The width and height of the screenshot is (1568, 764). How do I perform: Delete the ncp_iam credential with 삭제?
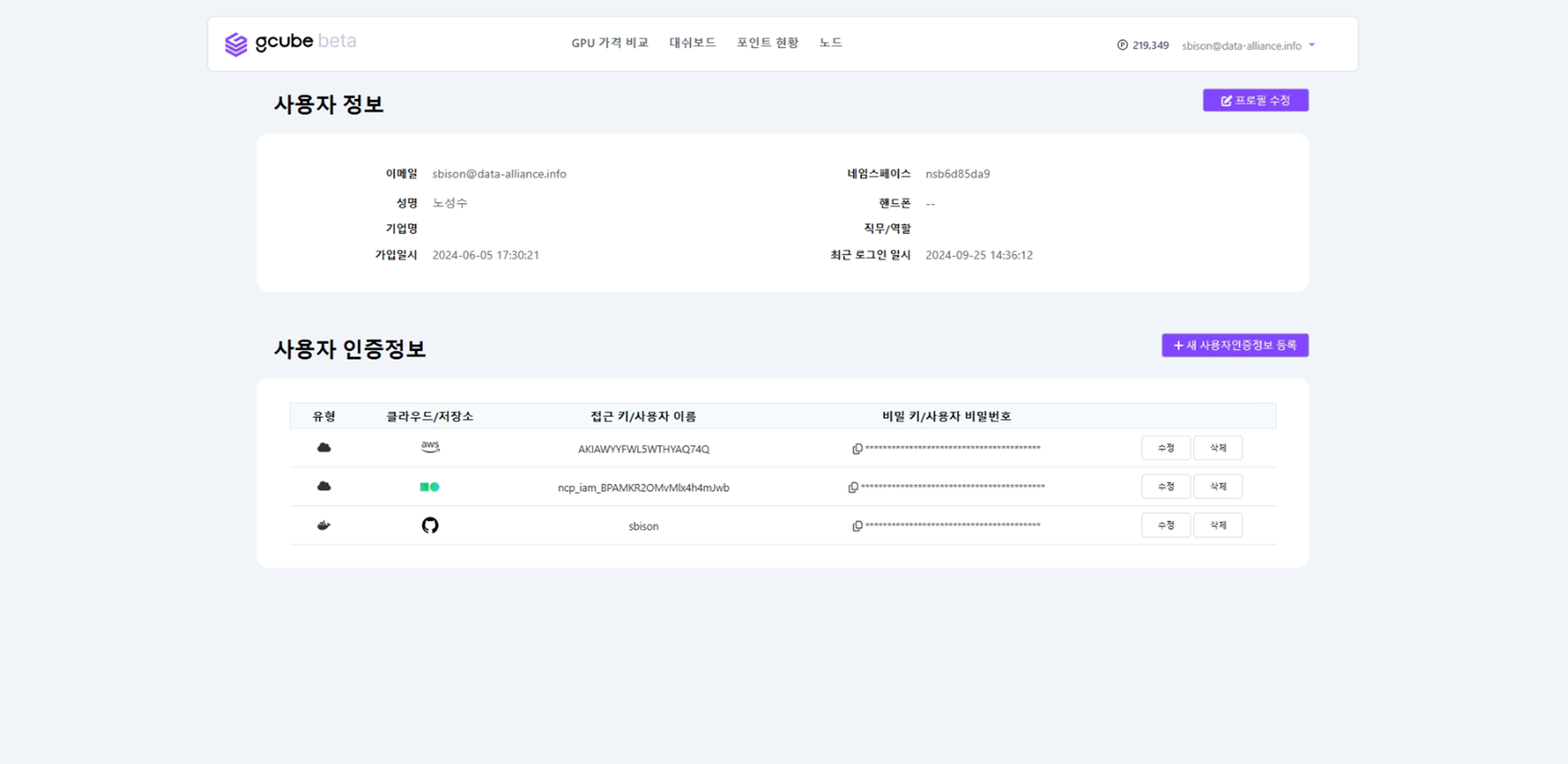point(1218,487)
